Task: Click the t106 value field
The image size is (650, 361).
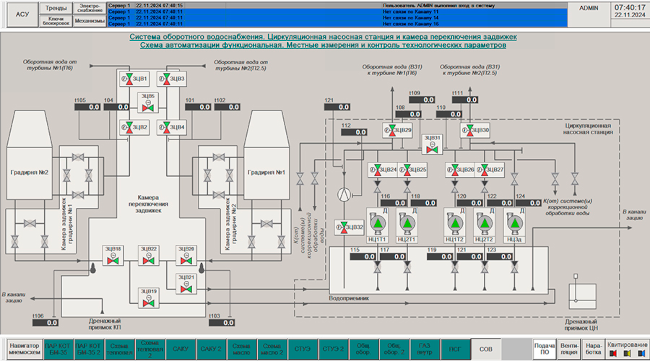Action: point(46,322)
